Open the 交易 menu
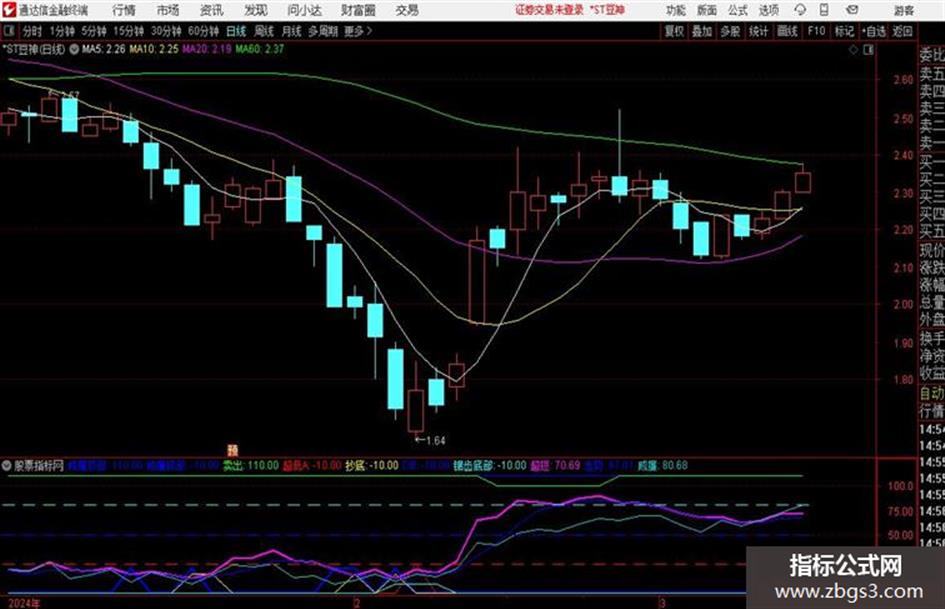 (x=407, y=10)
